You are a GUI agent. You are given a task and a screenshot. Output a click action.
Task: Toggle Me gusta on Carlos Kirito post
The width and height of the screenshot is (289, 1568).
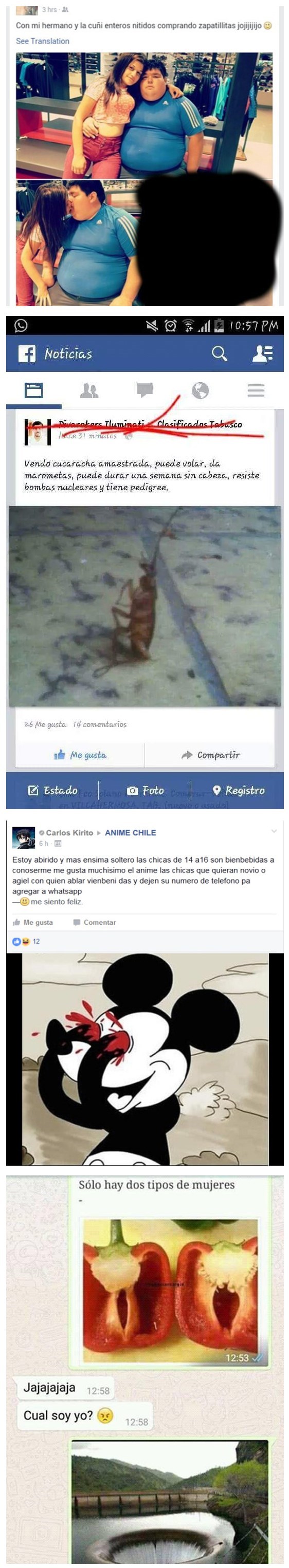click(32, 922)
